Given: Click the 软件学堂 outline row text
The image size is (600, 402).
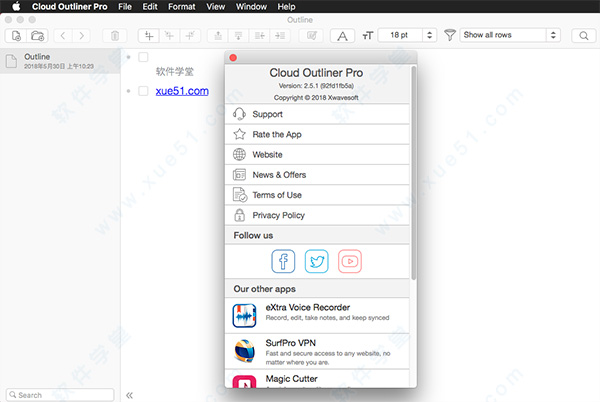Looking at the screenshot, I should [x=174, y=71].
